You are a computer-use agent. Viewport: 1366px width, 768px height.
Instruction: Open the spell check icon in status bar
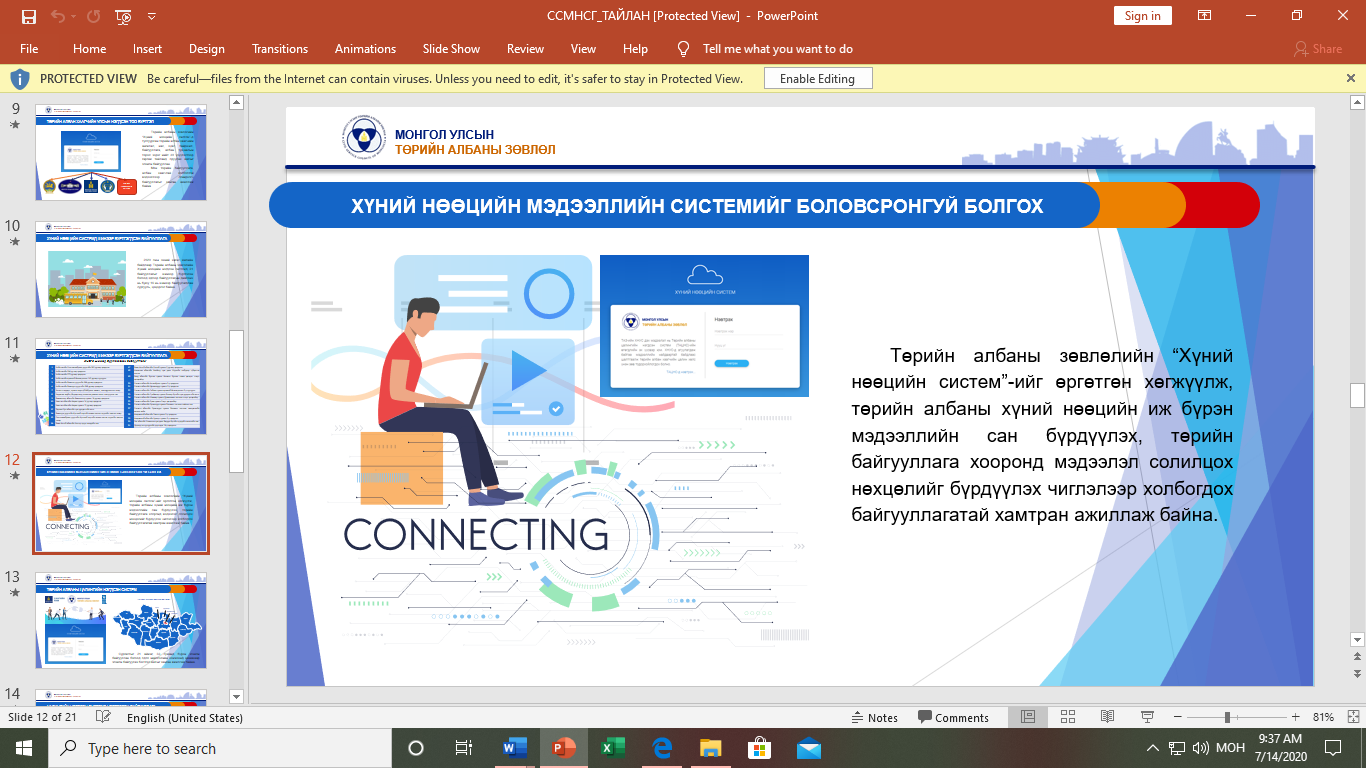coord(102,717)
